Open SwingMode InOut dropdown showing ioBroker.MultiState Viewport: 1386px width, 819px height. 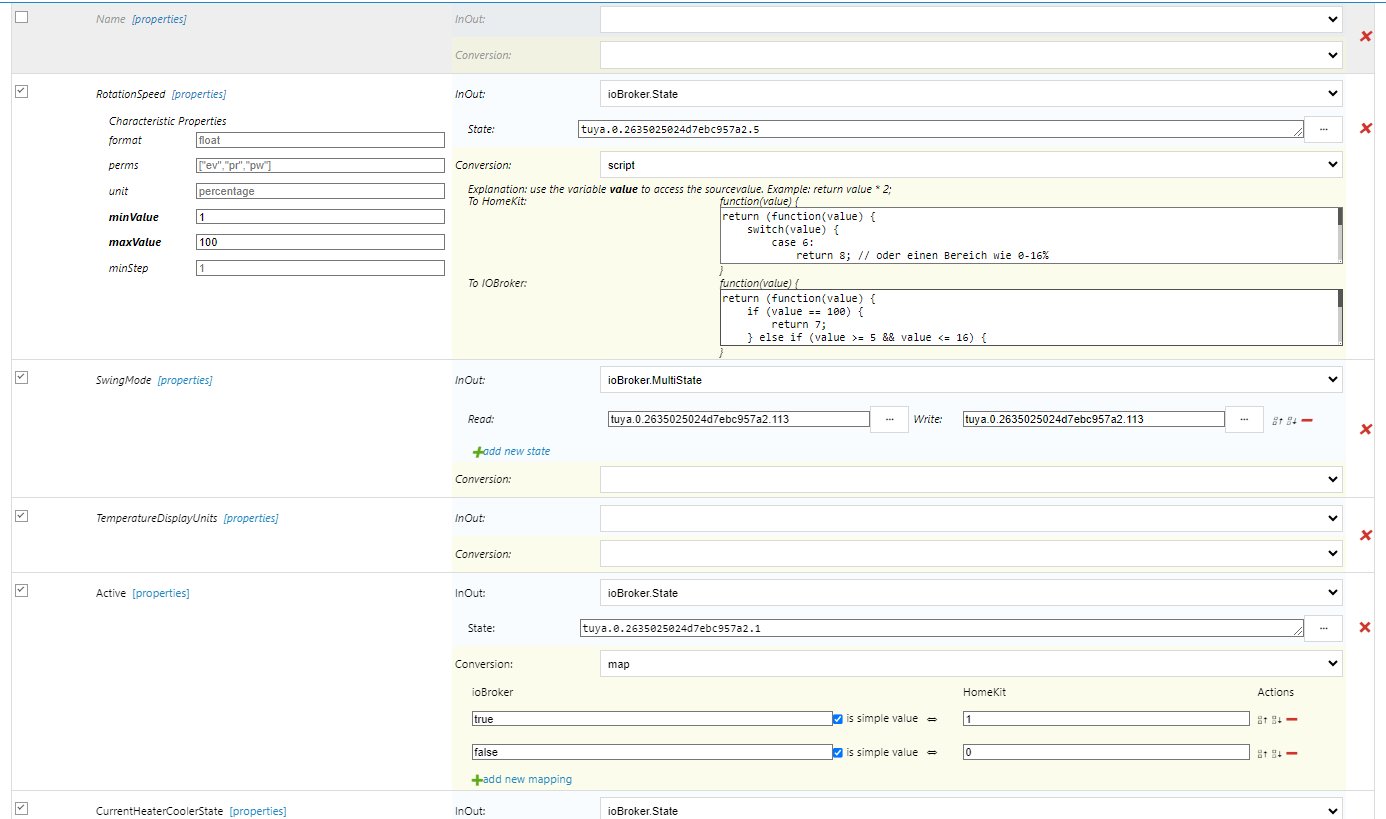[971, 380]
